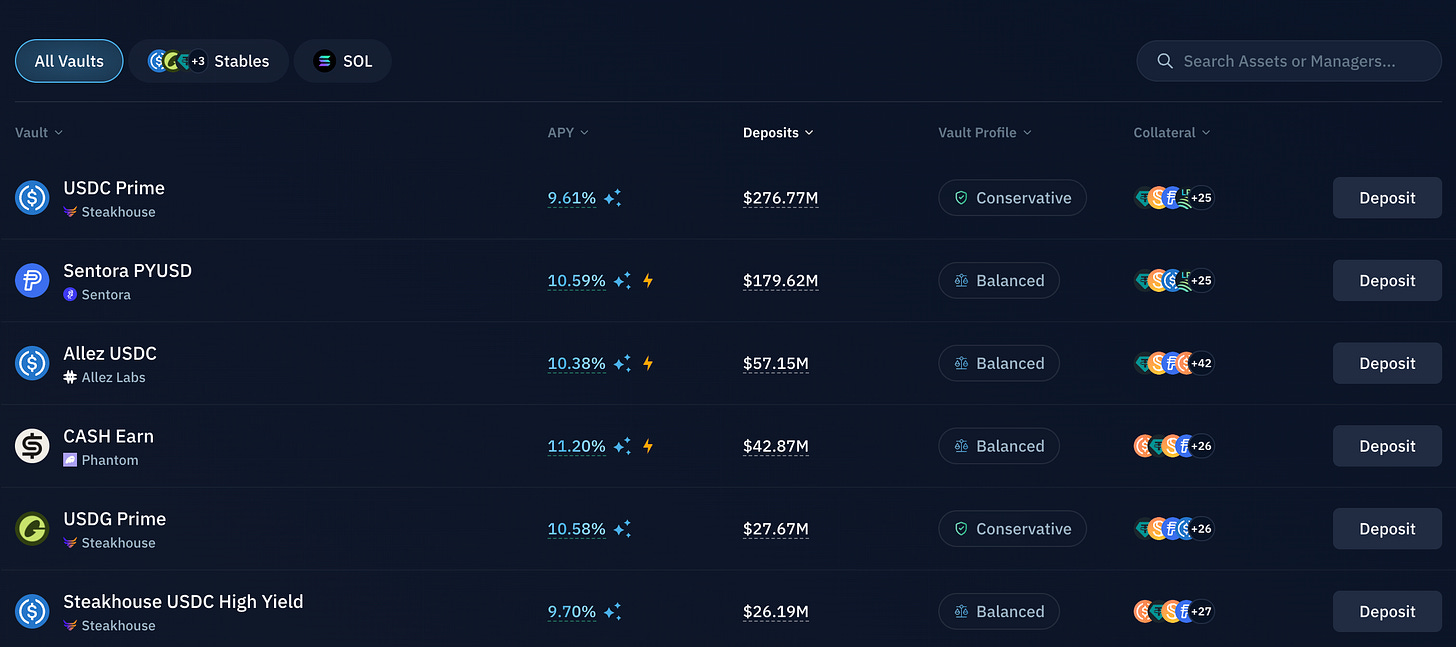The image size is (1456, 647).
Task: Click the sparkle icon beside 9.61% APY
Action: pos(612,198)
